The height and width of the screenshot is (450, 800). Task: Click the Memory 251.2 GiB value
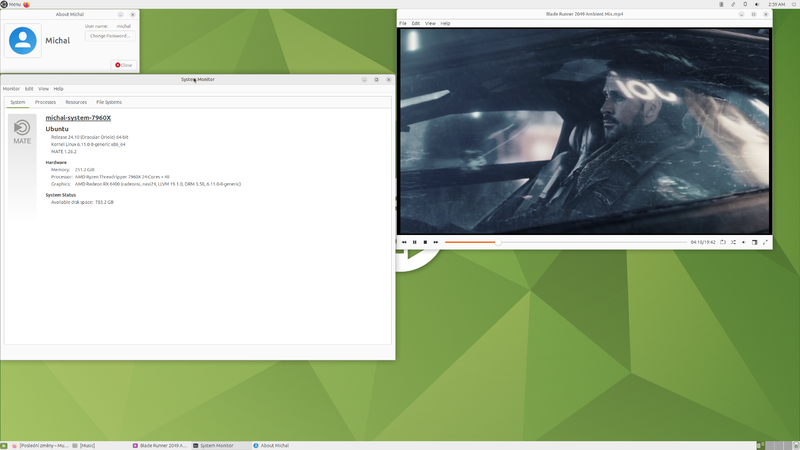pos(85,169)
